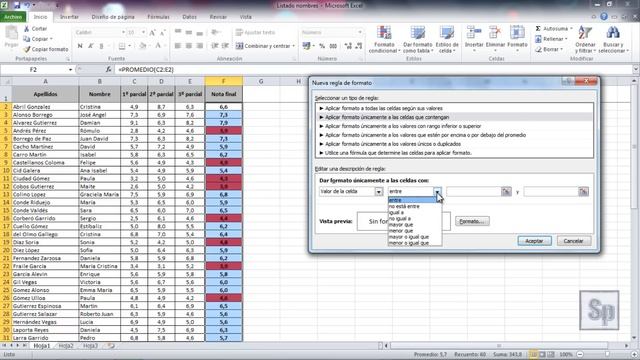
Task: Toggle underline S formatting
Action: pyautogui.click(x=101, y=46)
